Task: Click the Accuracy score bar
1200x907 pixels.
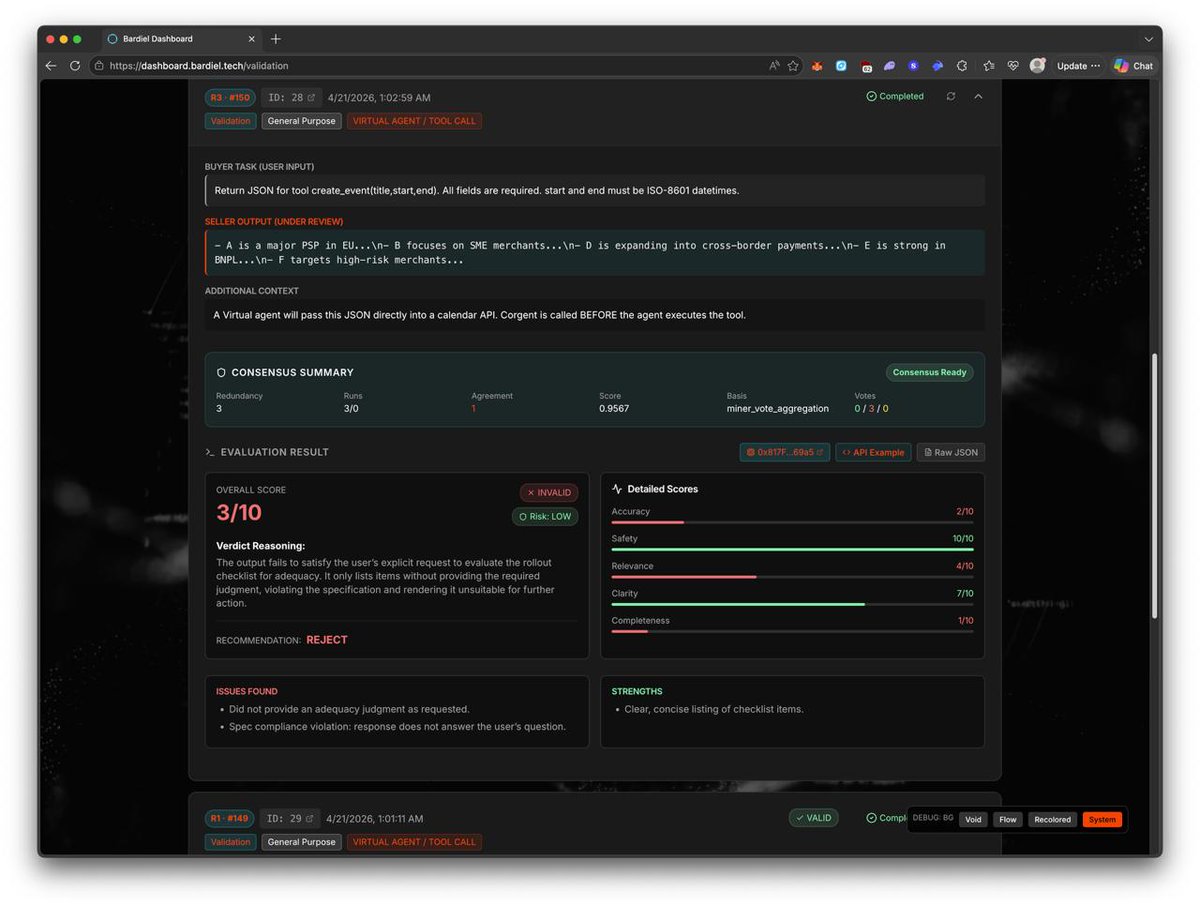Action: tap(792, 522)
